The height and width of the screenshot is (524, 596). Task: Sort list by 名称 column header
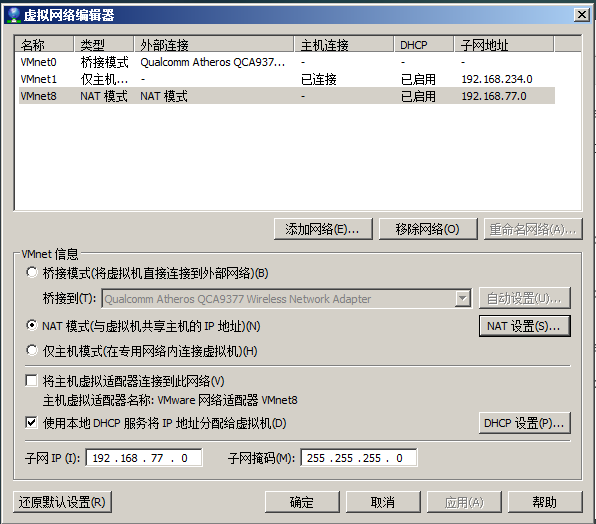click(x=44, y=45)
